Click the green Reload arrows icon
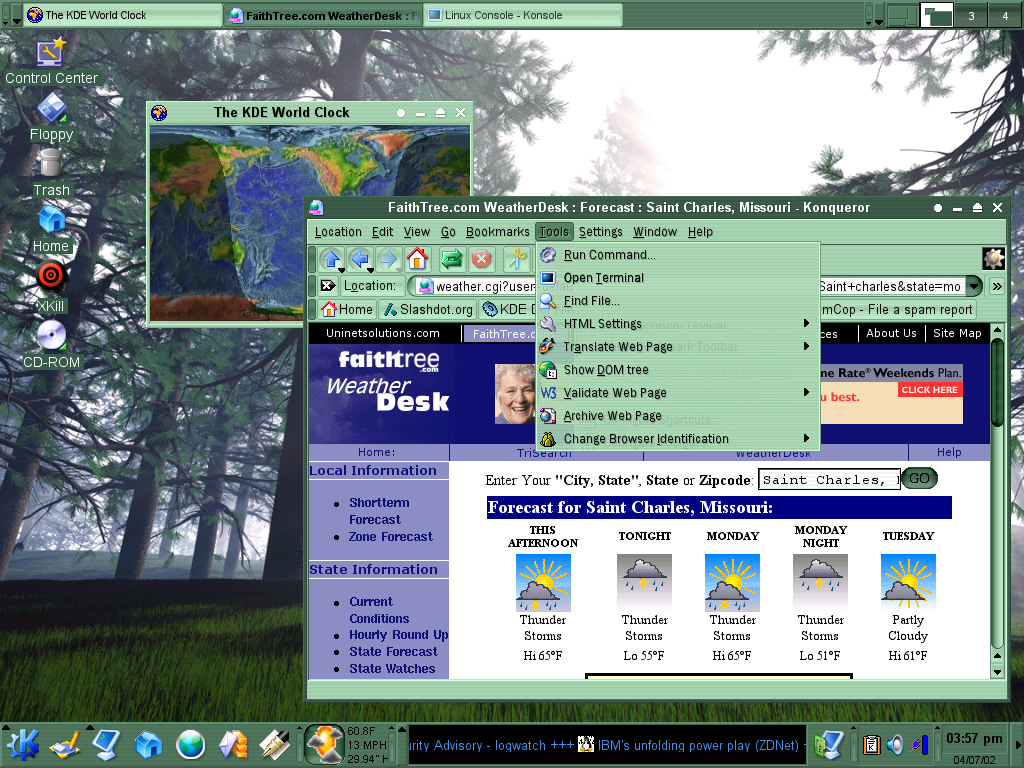This screenshot has height=768, width=1024. (x=451, y=259)
